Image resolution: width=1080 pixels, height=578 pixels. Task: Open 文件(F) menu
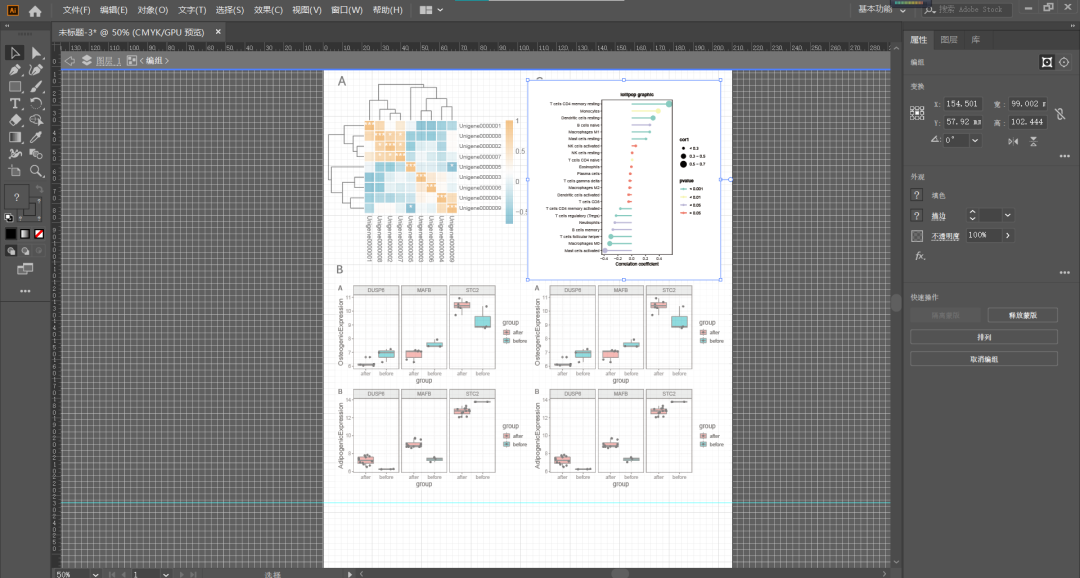(x=76, y=10)
